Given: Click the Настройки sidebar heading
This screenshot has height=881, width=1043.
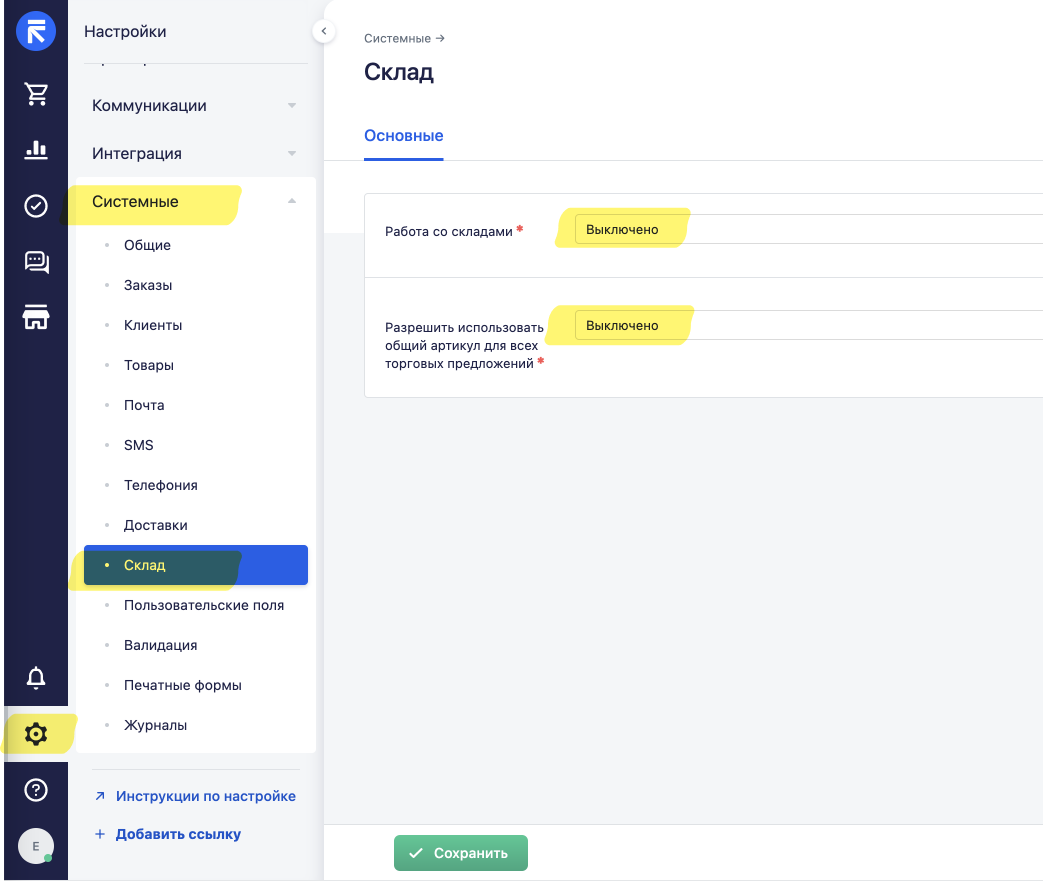Looking at the screenshot, I should point(125,31).
